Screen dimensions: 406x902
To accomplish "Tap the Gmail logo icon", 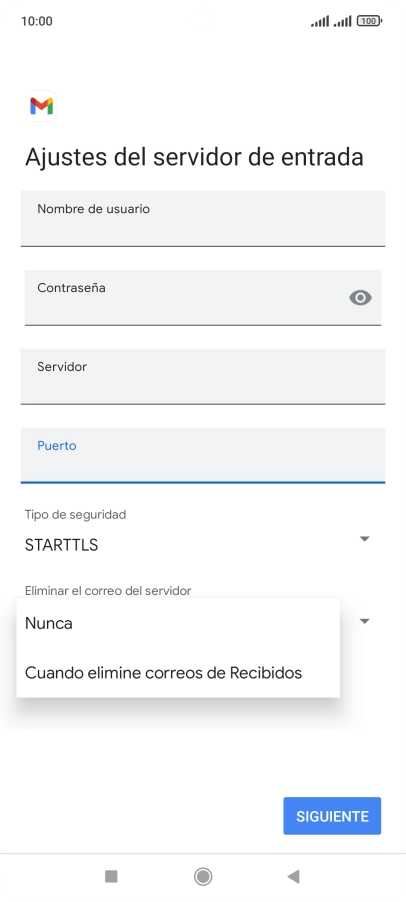I will 41,106.
